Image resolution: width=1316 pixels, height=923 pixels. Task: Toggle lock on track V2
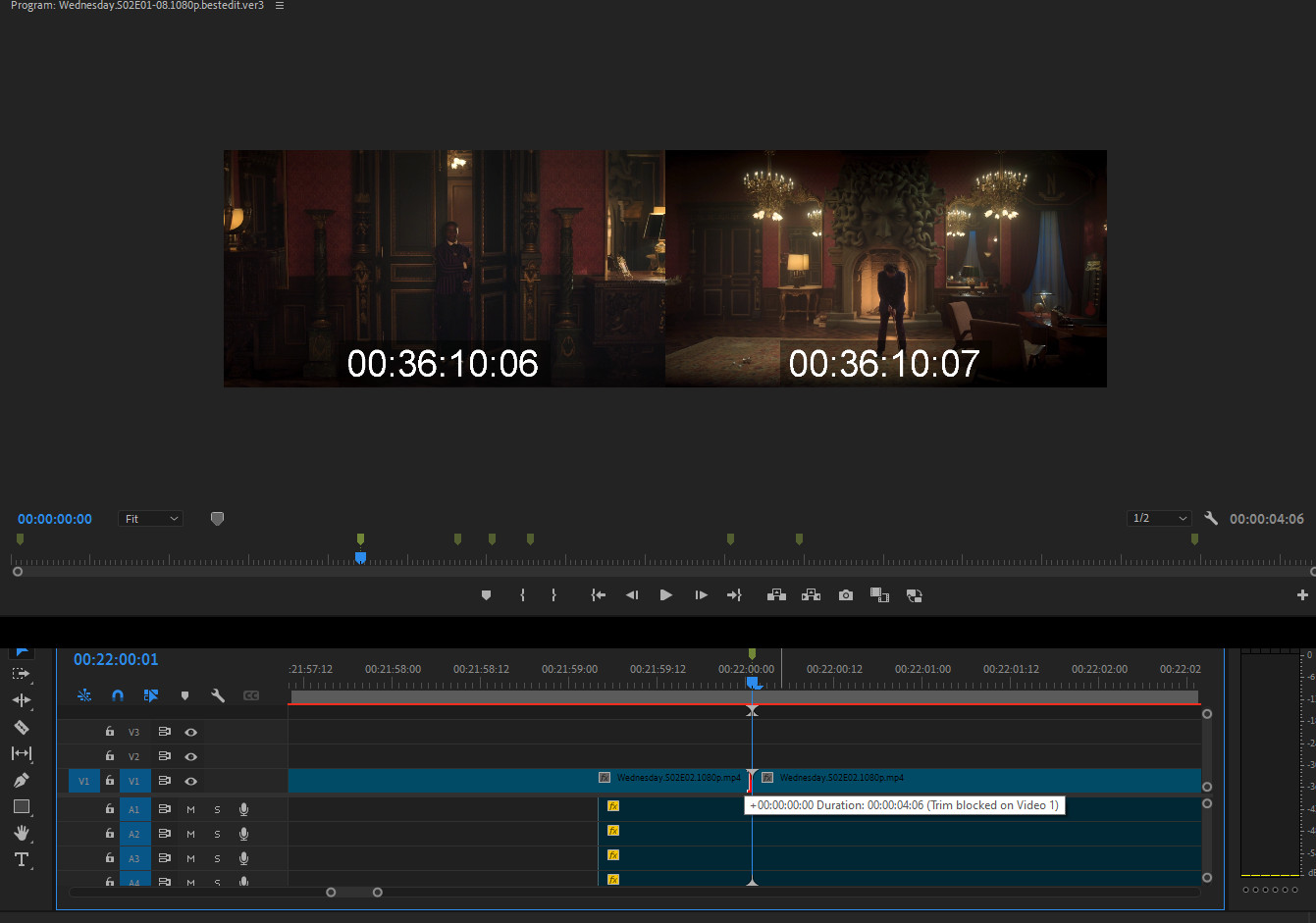pyautogui.click(x=110, y=756)
